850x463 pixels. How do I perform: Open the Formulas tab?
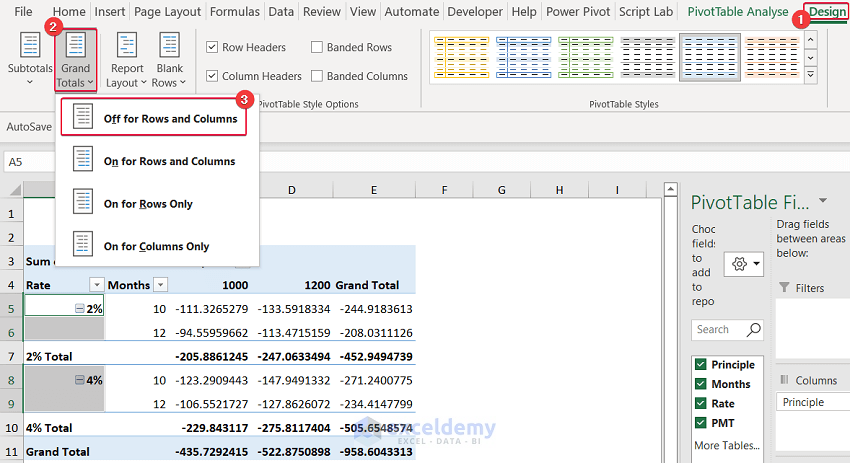[x=235, y=11]
